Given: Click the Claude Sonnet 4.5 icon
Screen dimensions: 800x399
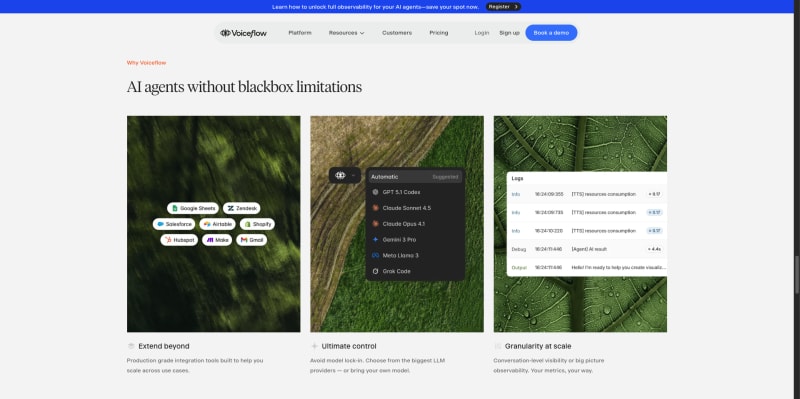Looking at the screenshot, I should 375,208.
